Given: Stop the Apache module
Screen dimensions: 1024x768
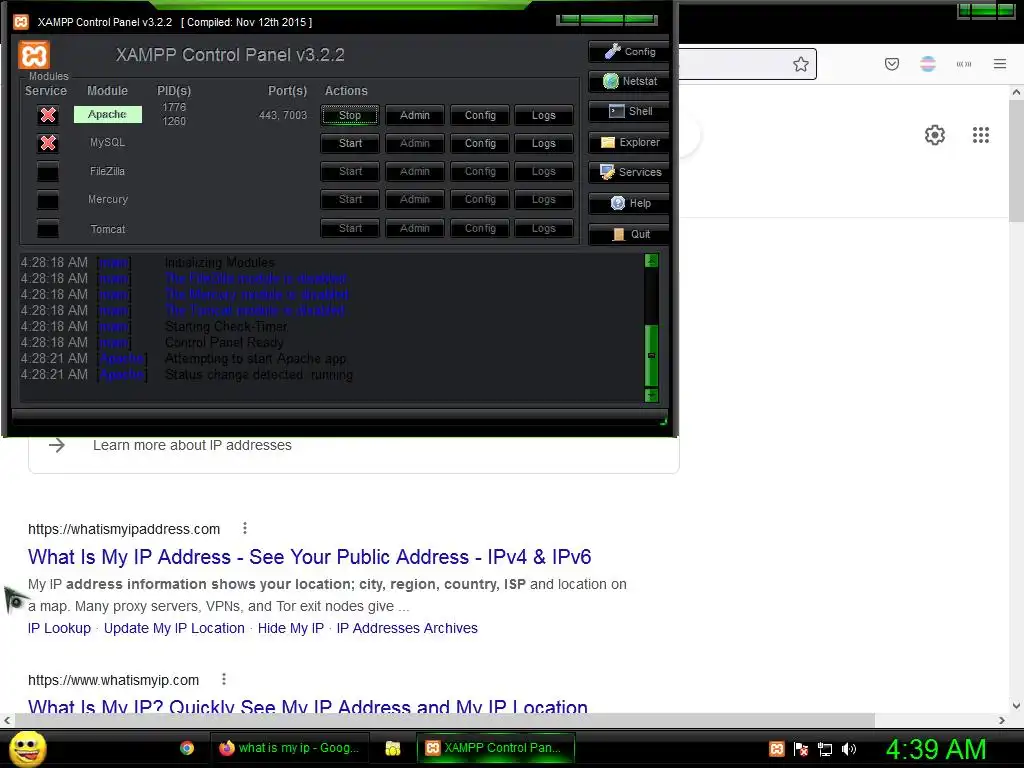Looking at the screenshot, I should coord(349,115).
